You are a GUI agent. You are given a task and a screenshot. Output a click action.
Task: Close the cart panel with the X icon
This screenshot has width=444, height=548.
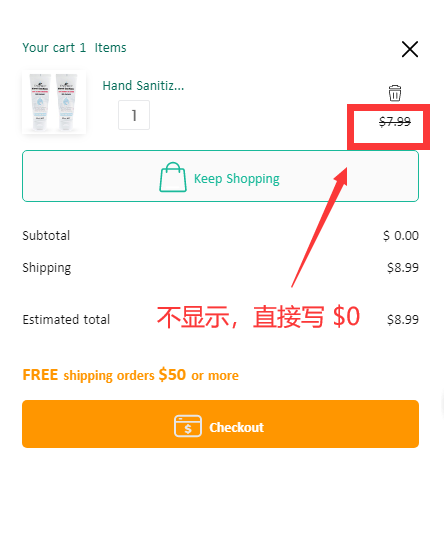410,49
